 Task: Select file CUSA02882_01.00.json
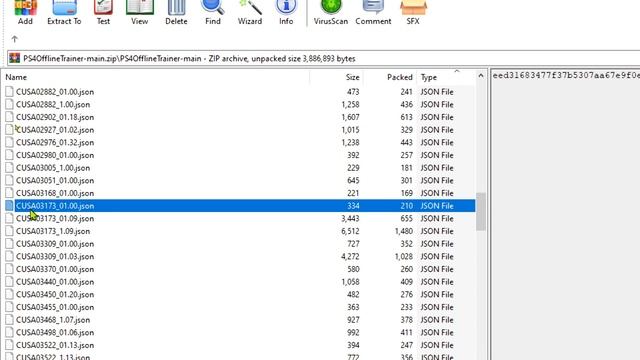point(55,92)
